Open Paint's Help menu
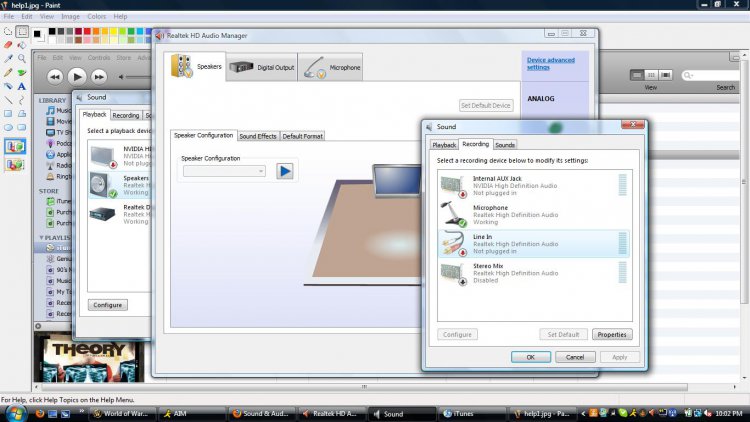Viewport: 750px width, 422px height. pos(120,16)
